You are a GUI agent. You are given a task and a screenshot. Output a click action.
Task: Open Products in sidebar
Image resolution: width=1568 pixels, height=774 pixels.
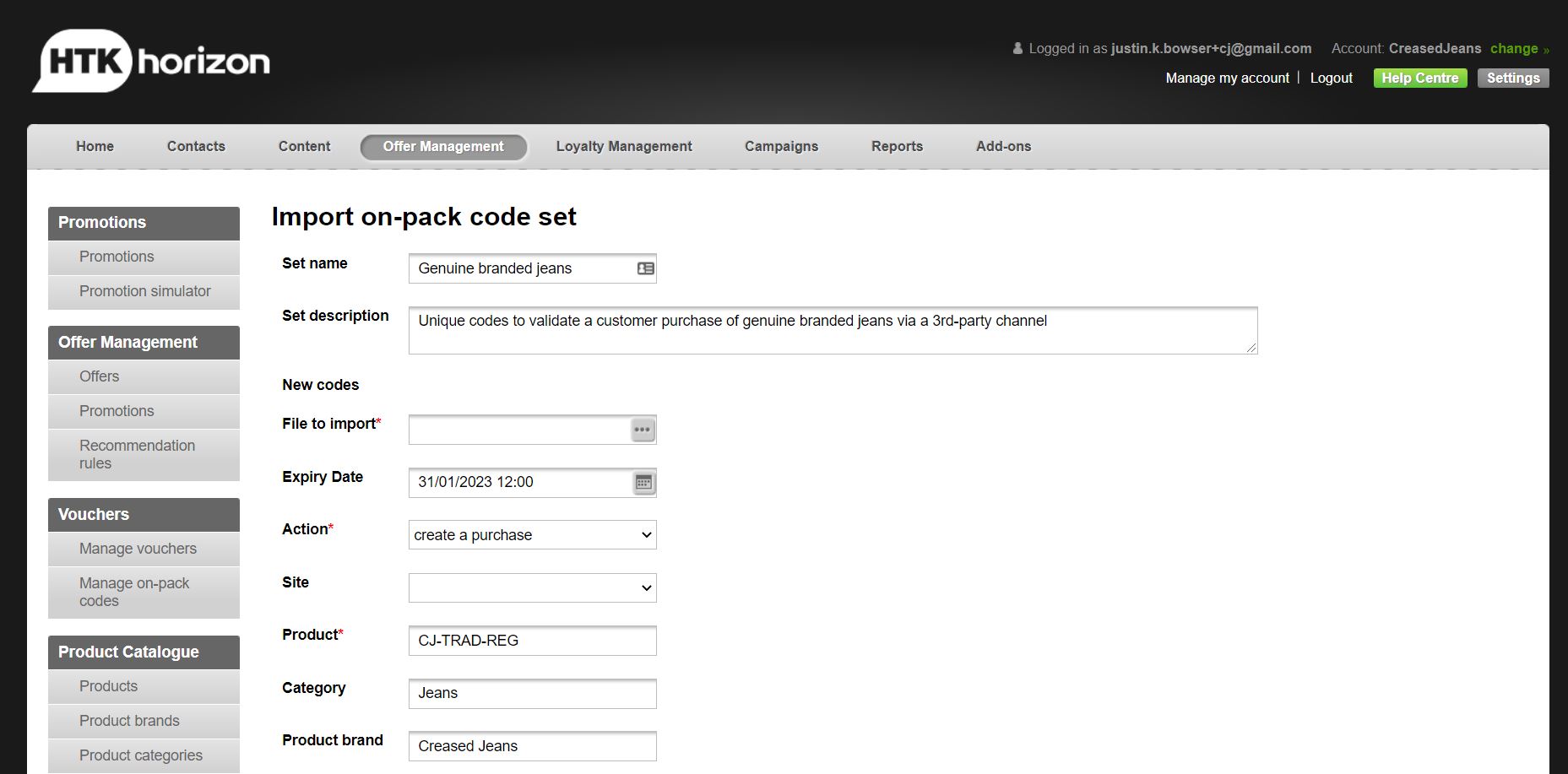(144, 687)
